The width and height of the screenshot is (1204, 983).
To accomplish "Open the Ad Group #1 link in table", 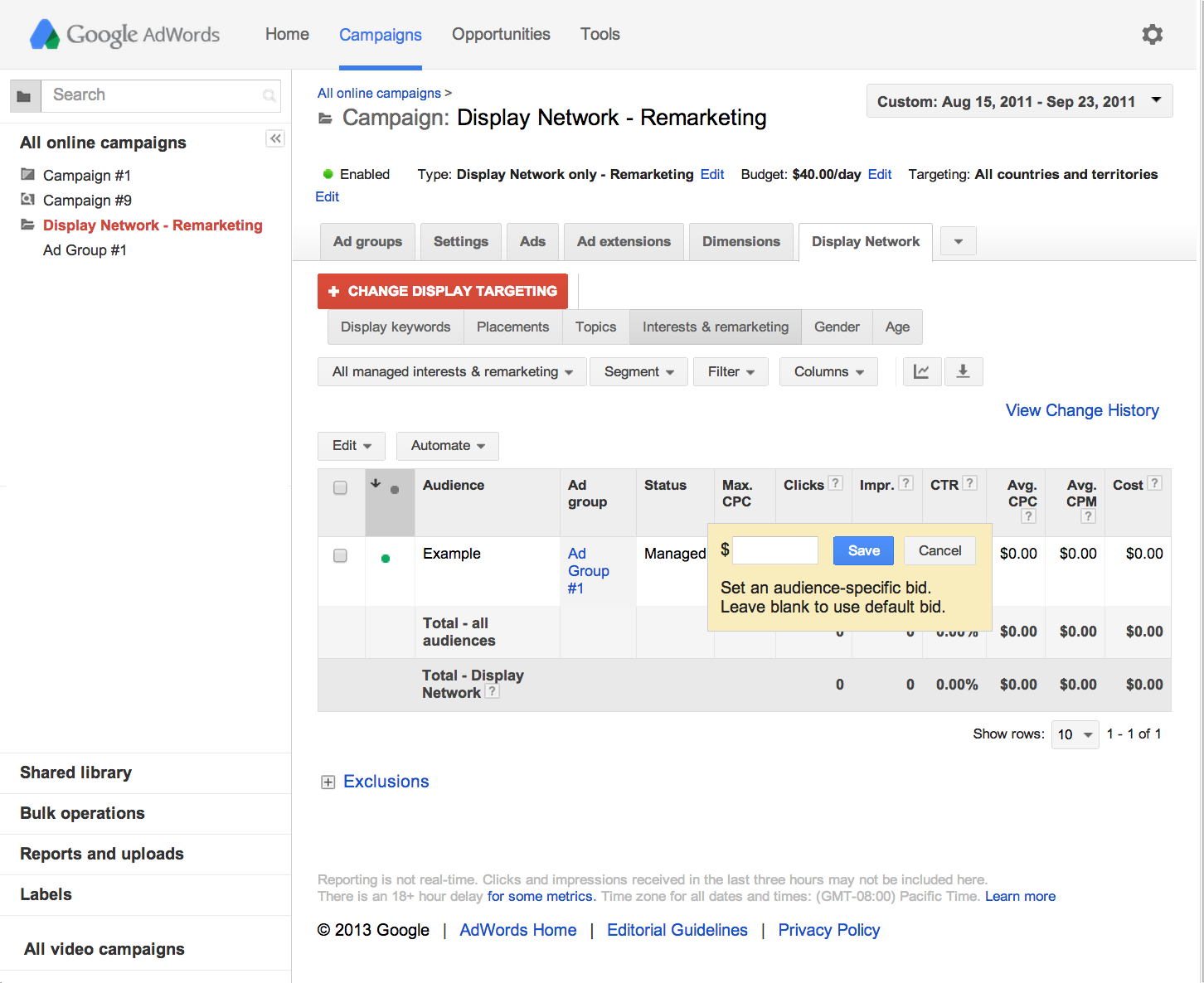I will (588, 571).
